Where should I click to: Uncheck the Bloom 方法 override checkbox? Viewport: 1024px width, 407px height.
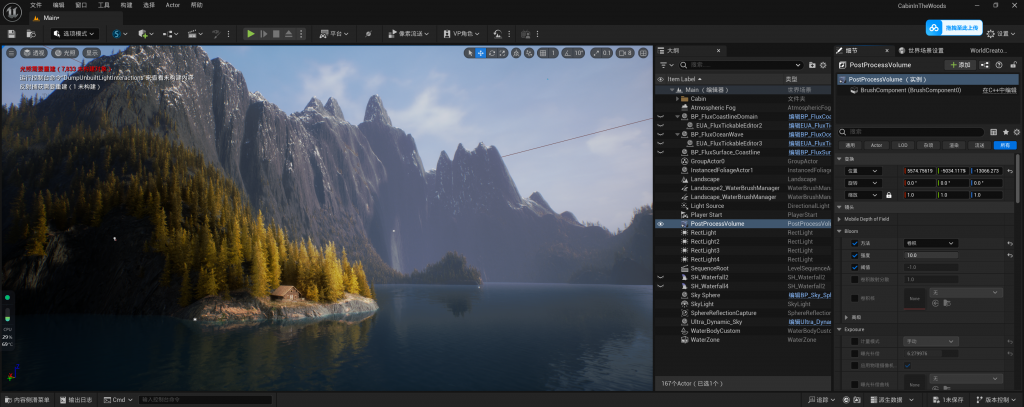point(854,243)
